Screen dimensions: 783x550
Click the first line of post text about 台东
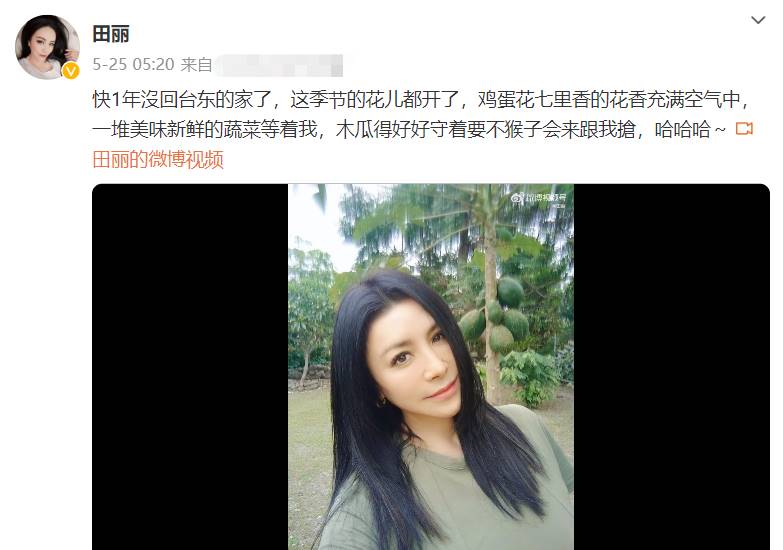pos(421,99)
